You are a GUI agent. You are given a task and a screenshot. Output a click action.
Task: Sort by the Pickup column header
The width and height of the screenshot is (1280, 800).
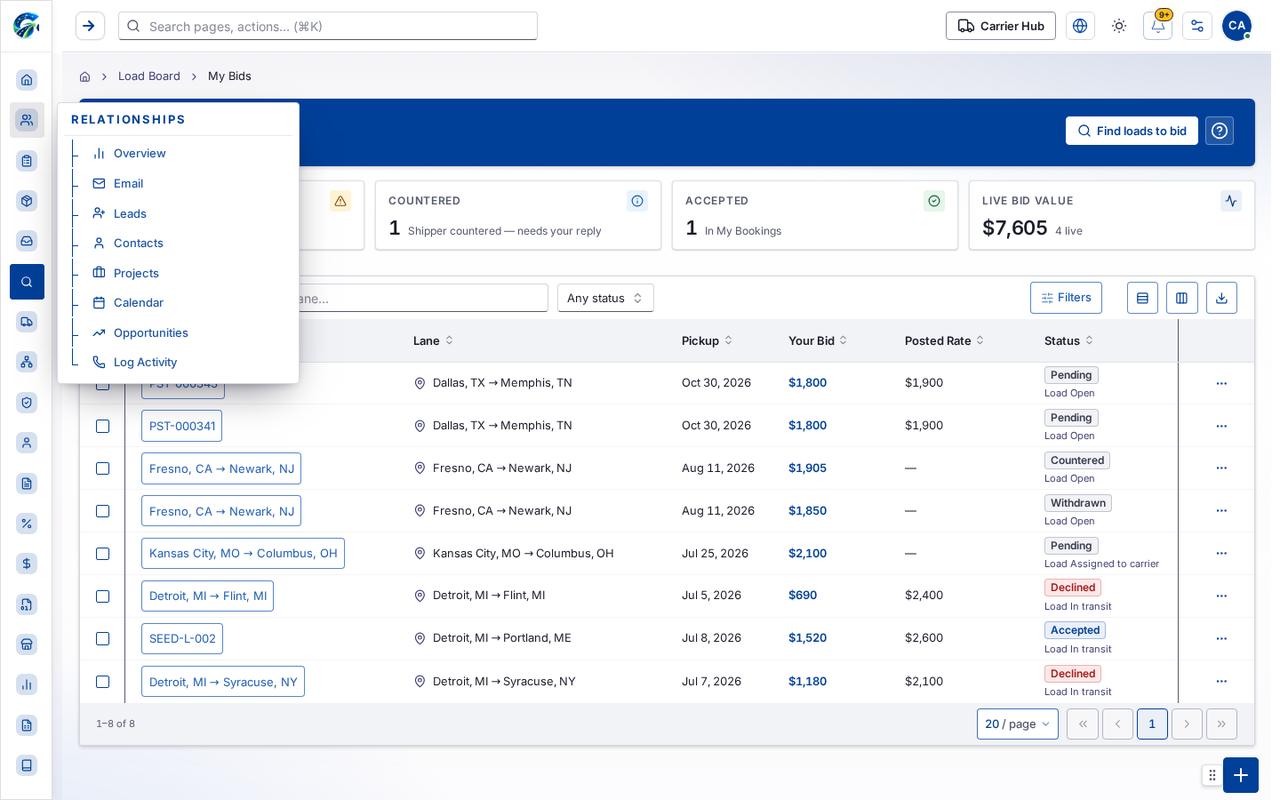(x=707, y=341)
